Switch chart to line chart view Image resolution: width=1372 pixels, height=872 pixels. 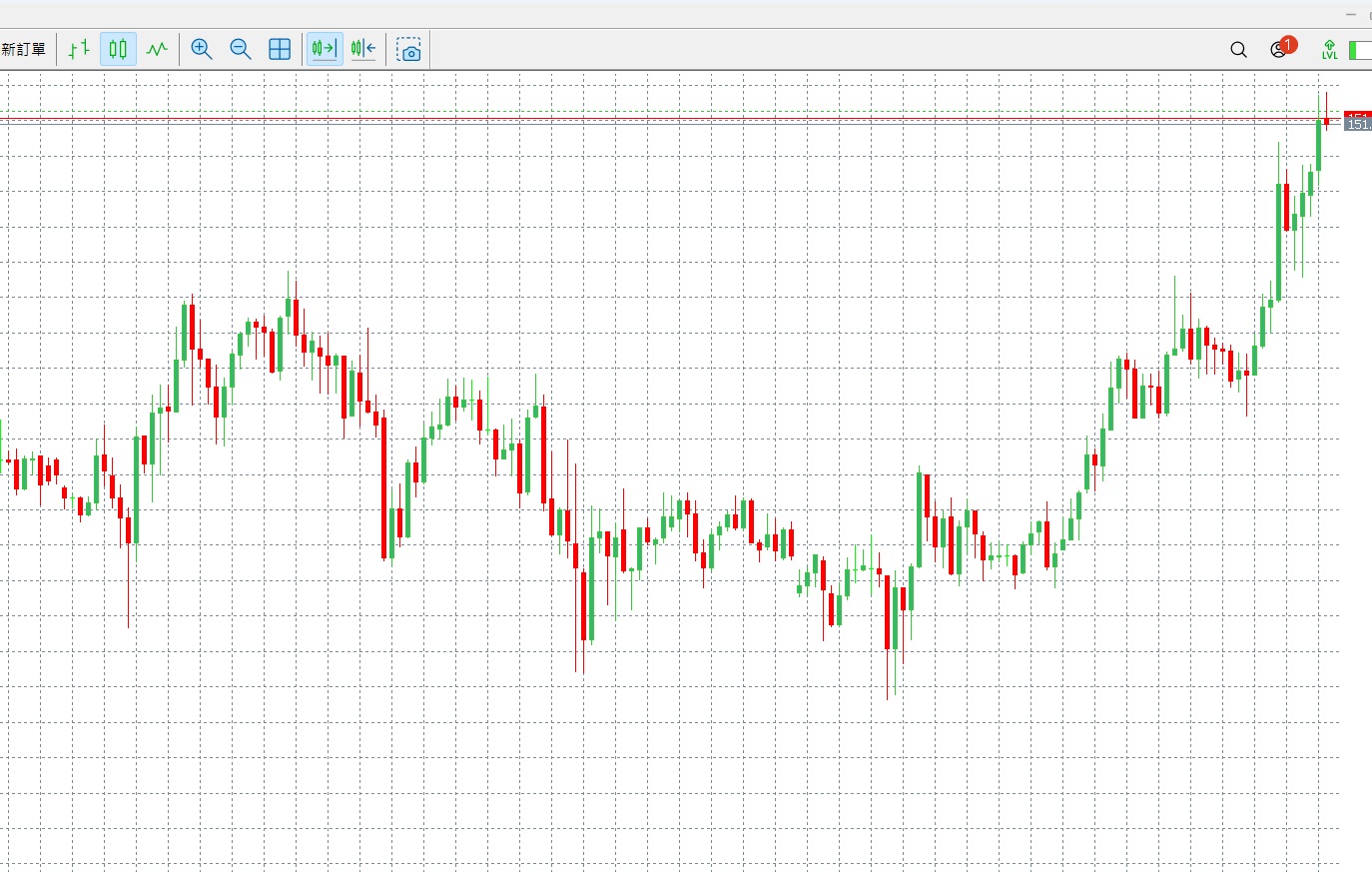pyautogui.click(x=157, y=49)
